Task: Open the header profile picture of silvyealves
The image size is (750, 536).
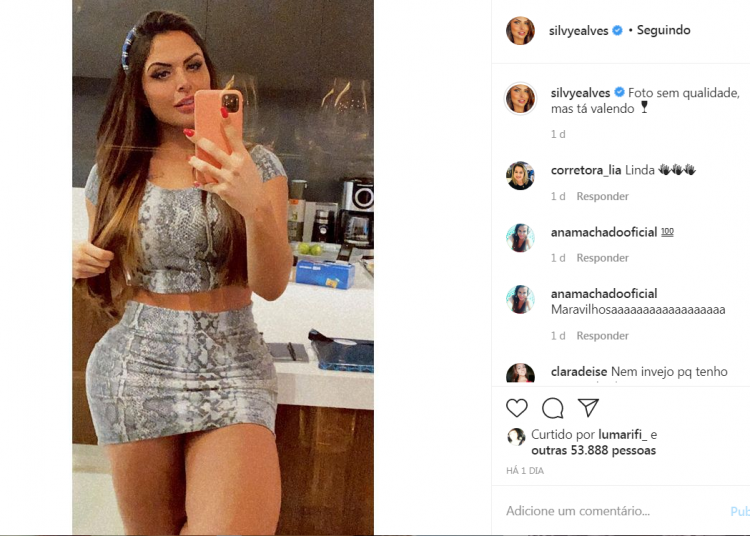Action: (x=520, y=31)
